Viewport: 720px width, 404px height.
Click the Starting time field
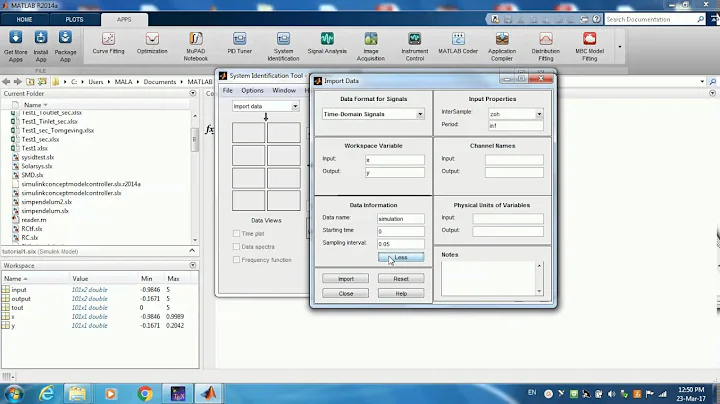point(400,231)
